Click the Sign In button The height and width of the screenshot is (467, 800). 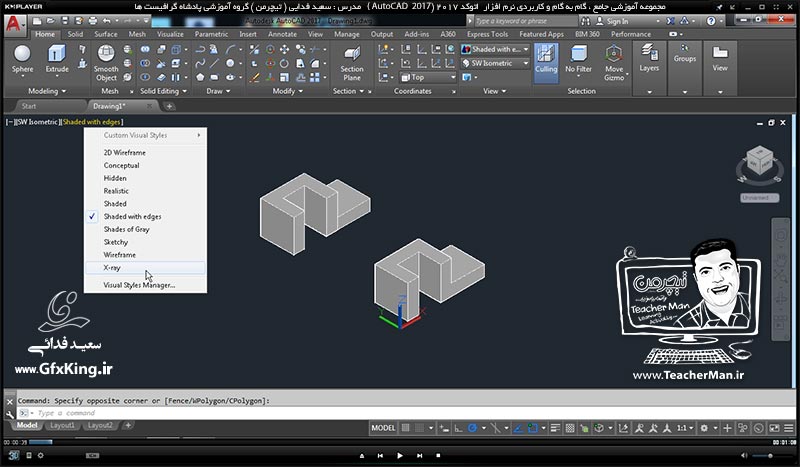coord(613,21)
